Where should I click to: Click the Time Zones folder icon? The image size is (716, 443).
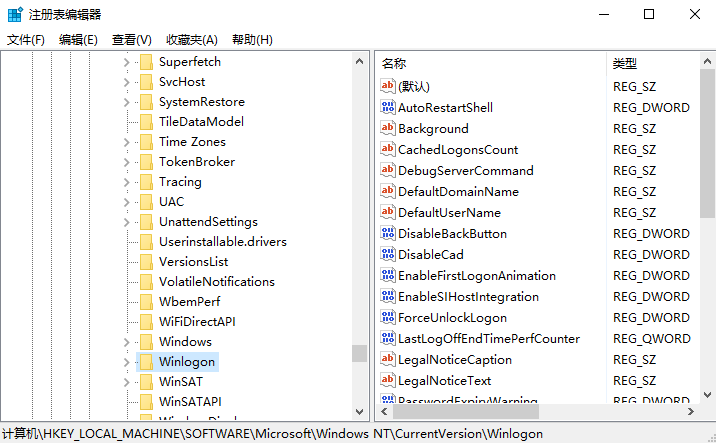pos(146,142)
